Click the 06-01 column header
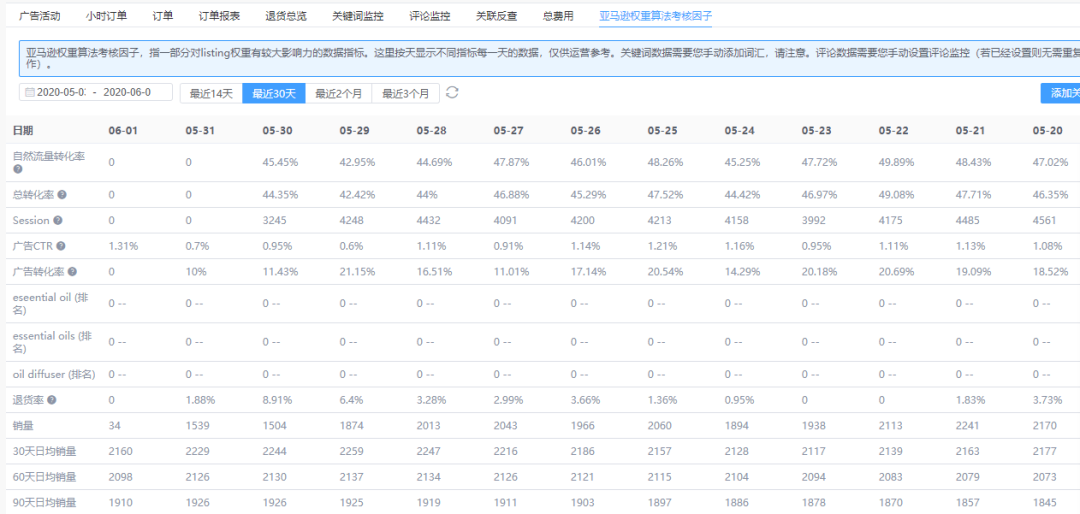The height and width of the screenshot is (514, 1080). click(x=121, y=130)
